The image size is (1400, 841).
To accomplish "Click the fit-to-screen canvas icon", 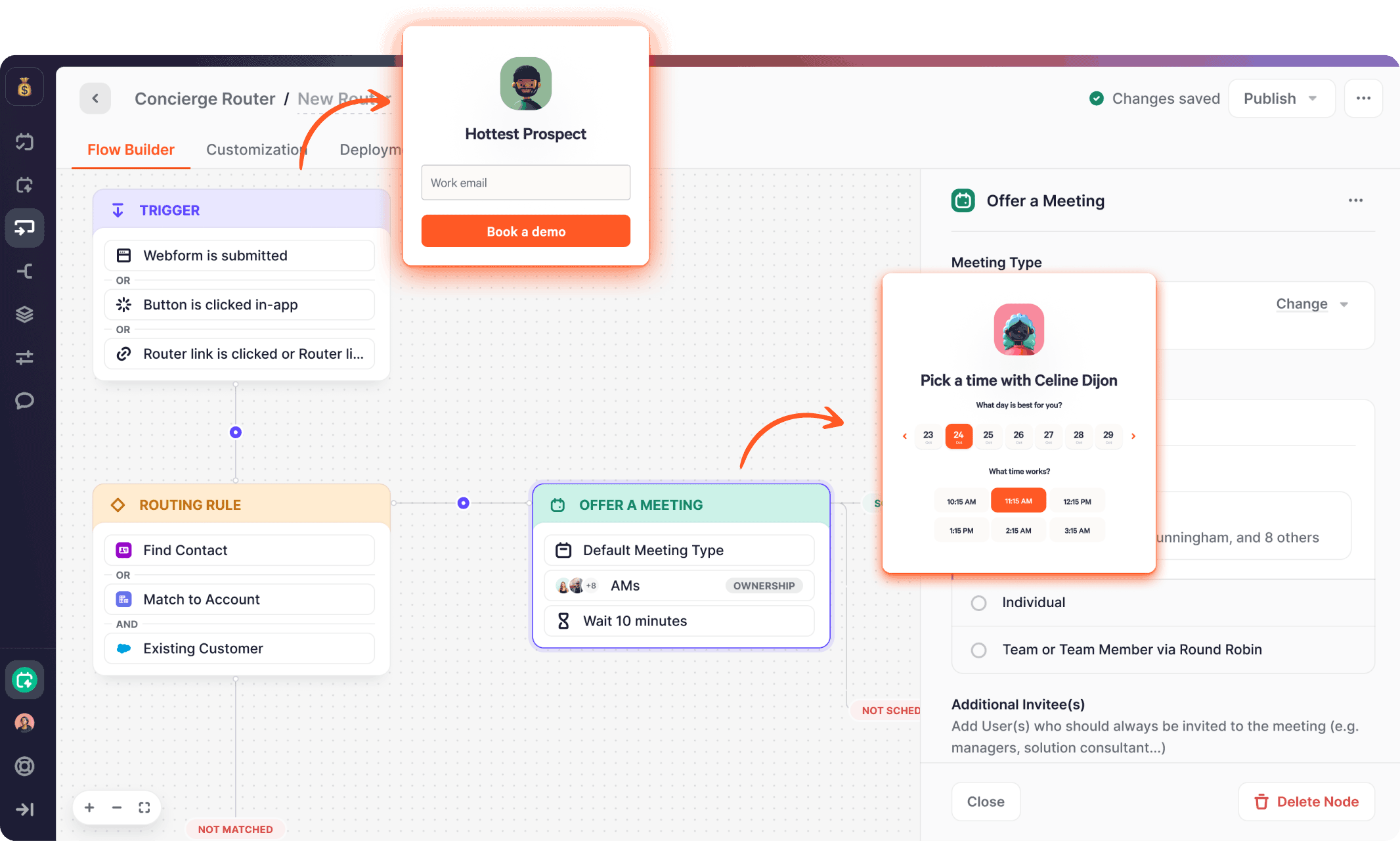I will coord(144,807).
